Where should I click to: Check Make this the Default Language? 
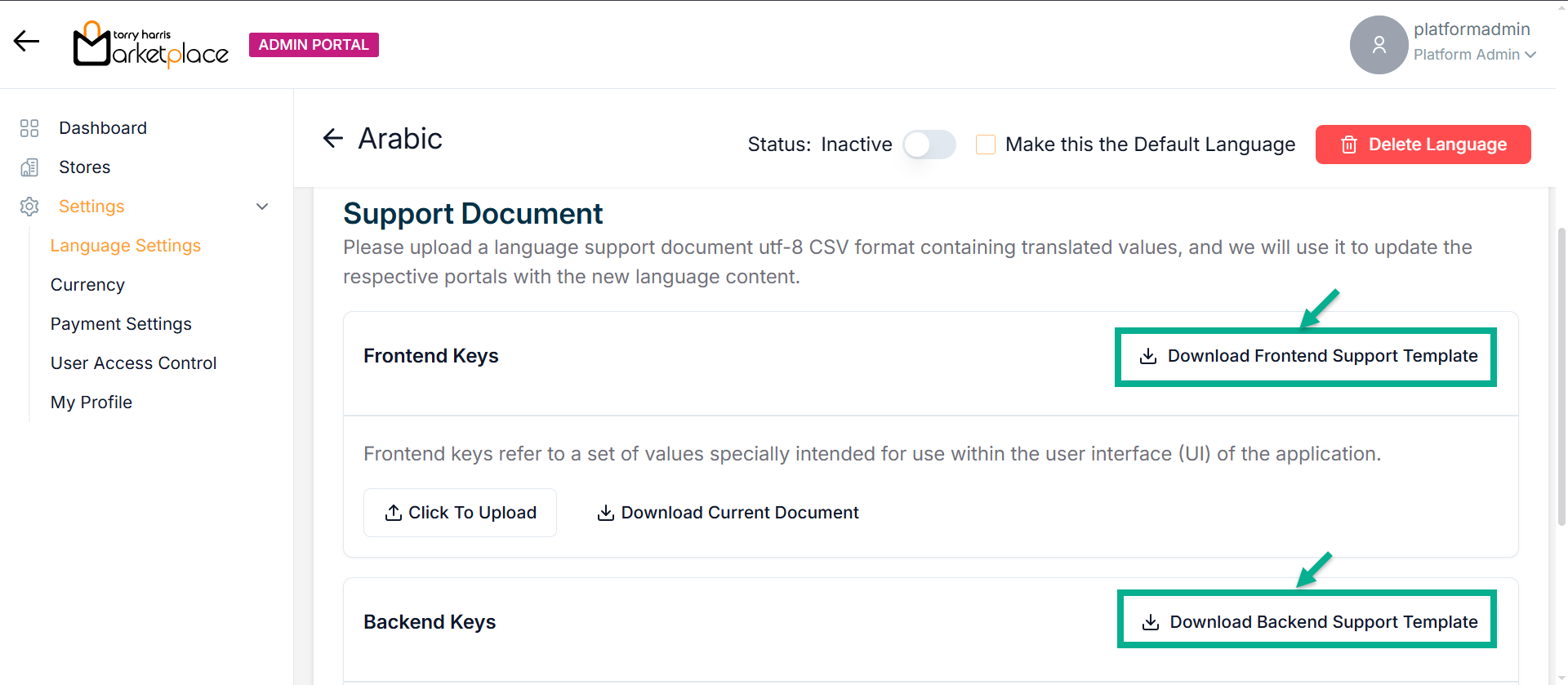point(986,145)
